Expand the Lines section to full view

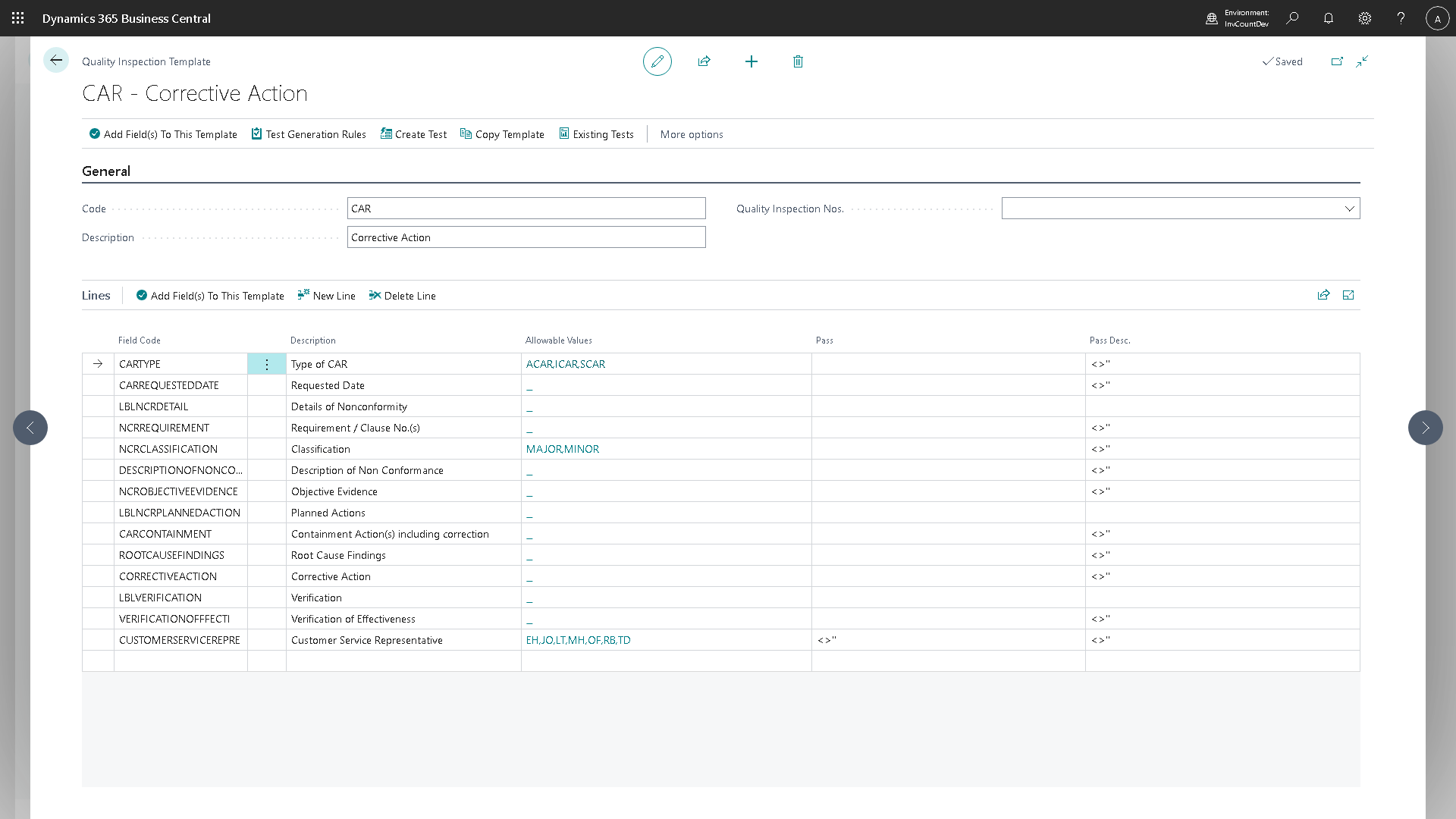(1348, 295)
